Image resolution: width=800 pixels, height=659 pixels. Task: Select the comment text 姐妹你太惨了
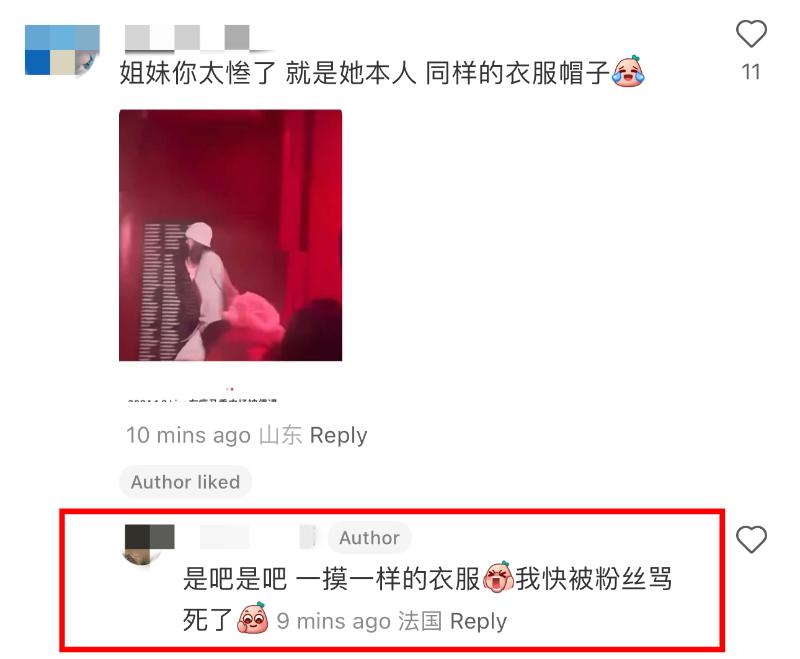(198, 72)
